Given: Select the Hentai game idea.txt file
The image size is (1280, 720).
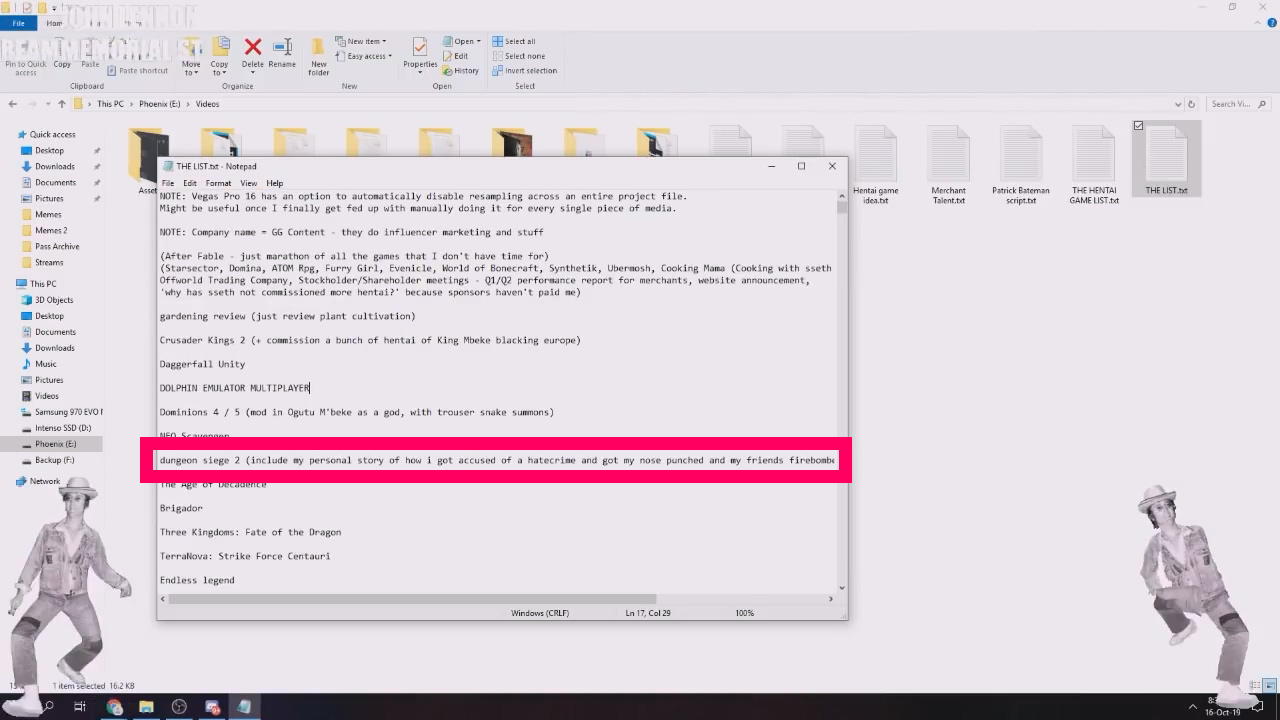Looking at the screenshot, I should tap(875, 166).
